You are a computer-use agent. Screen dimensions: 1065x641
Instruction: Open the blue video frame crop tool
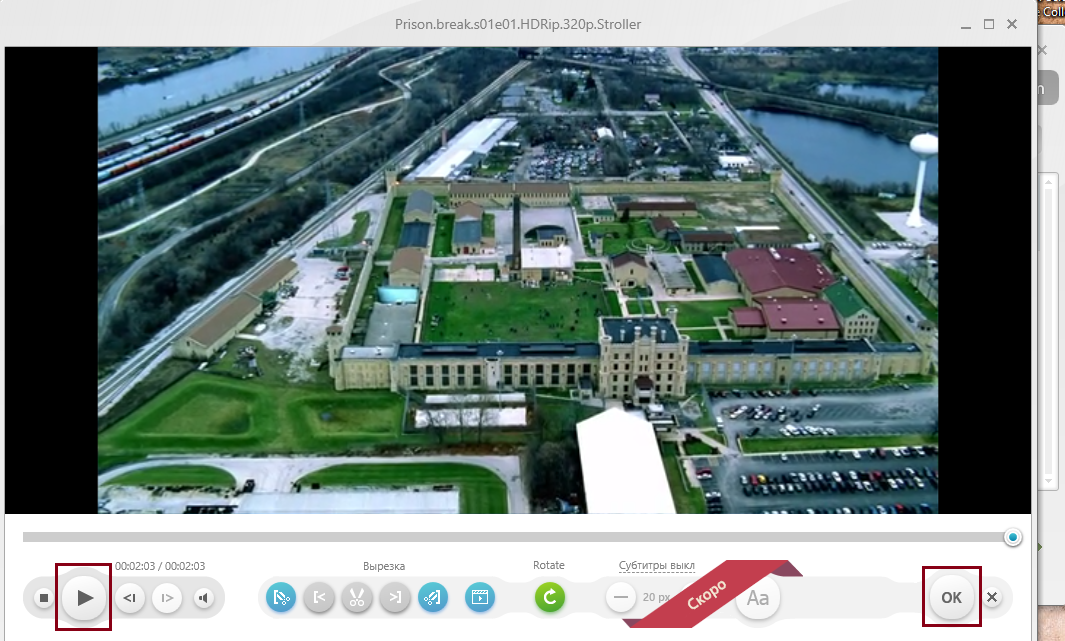click(x=480, y=598)
